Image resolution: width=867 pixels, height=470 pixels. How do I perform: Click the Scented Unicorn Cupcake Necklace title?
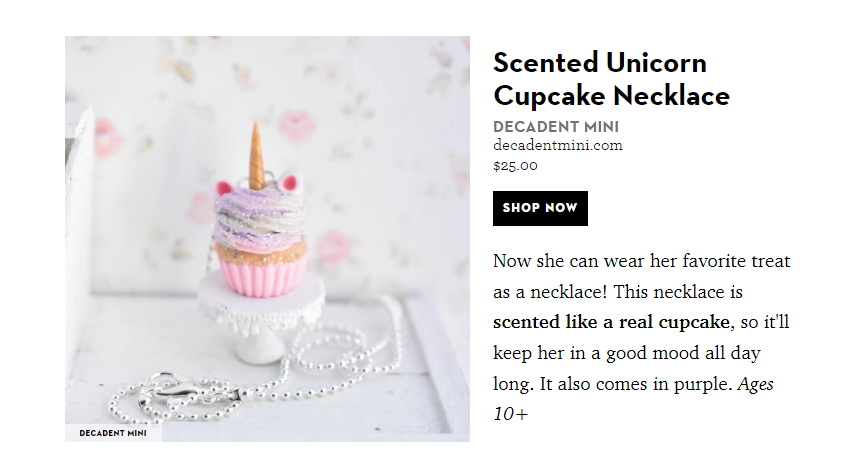(x=611, y=80)
